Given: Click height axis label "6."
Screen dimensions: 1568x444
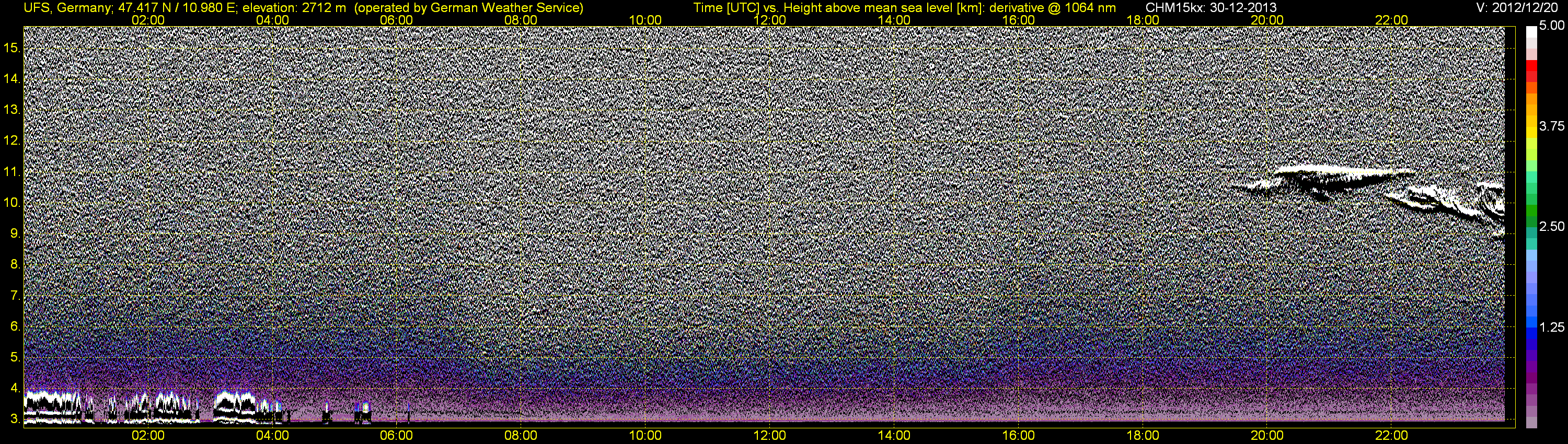Looking at the screenshot, I should 15,326.
